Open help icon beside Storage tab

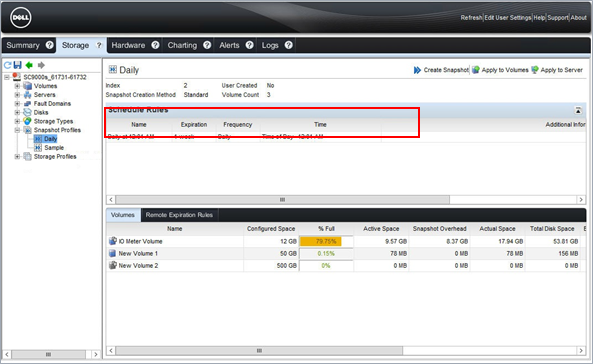[x=99, y=45]
